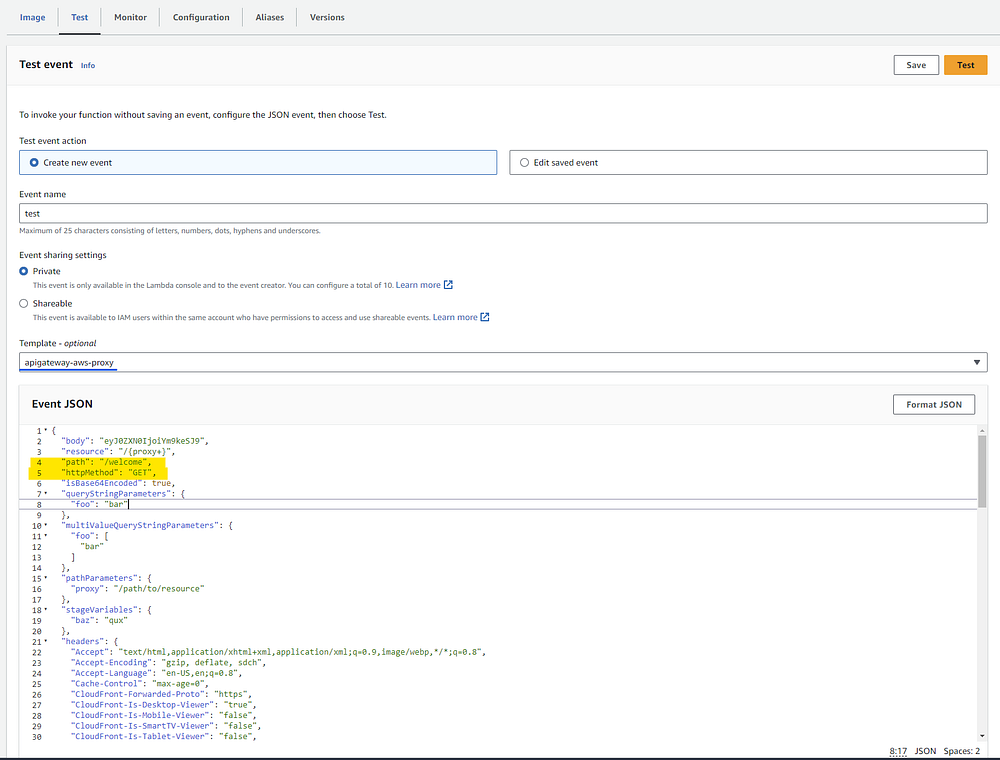Viewport: 1000px width, 760px height.
Task: Go to the Aliases tab
Action: (270, 17)
